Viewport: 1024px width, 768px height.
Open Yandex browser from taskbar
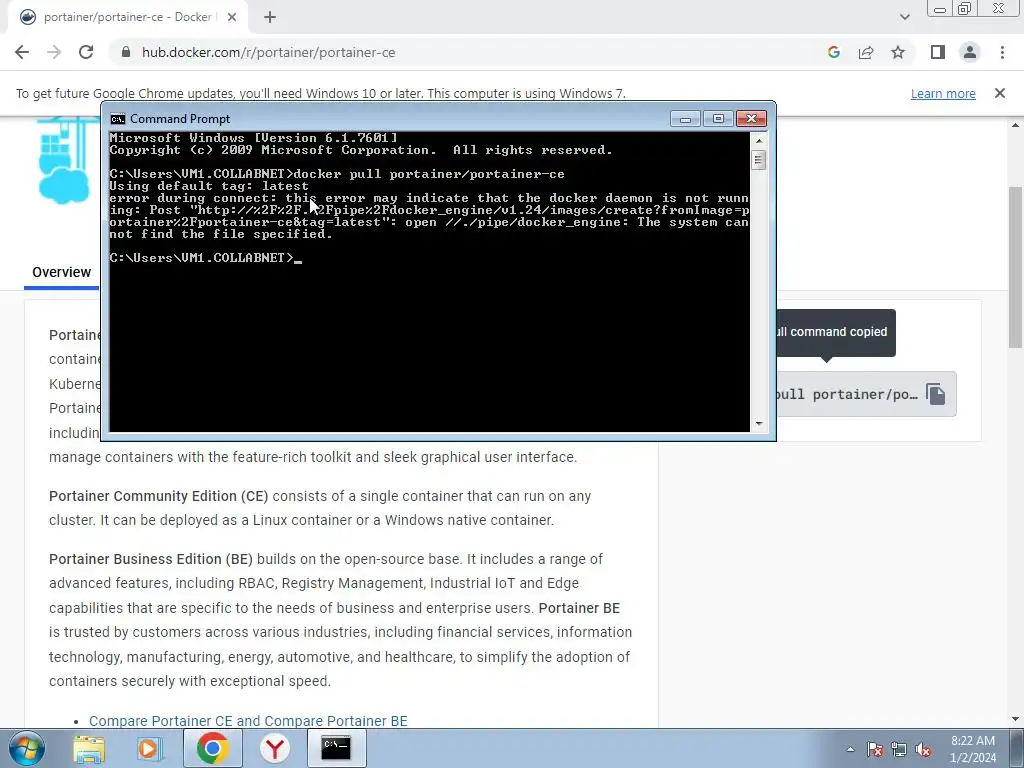coord(275,748)
